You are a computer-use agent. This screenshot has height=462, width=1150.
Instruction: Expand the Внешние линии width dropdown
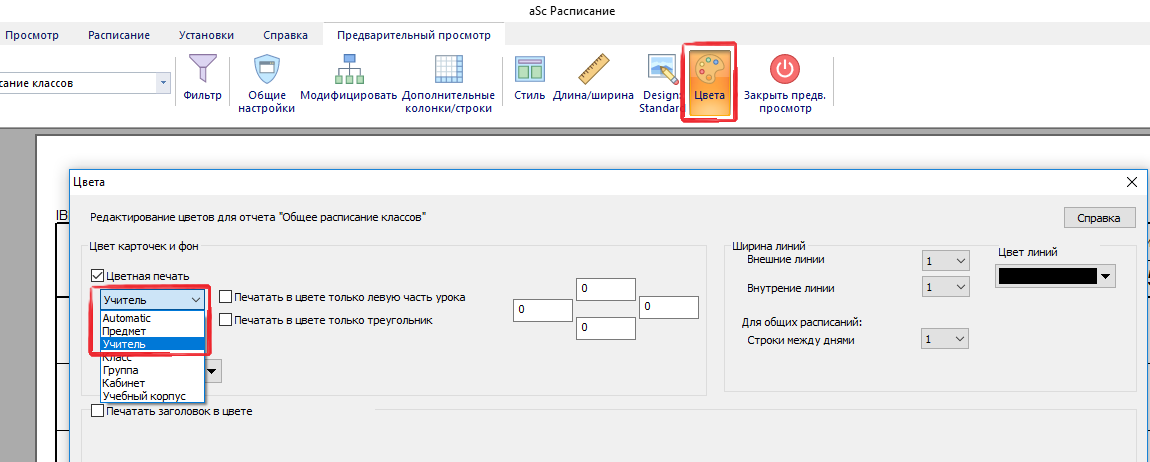[946, 260]
